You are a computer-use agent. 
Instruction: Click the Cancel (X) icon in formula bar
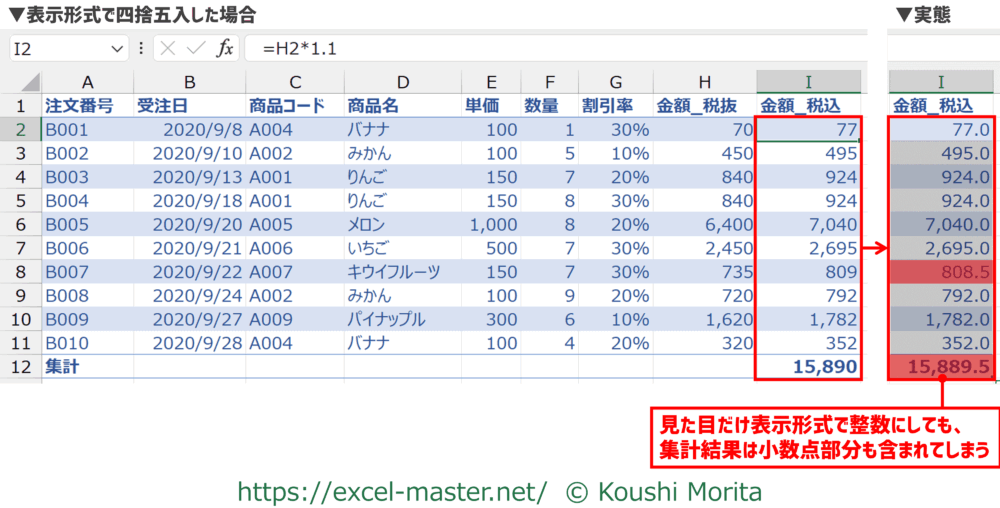169,48
